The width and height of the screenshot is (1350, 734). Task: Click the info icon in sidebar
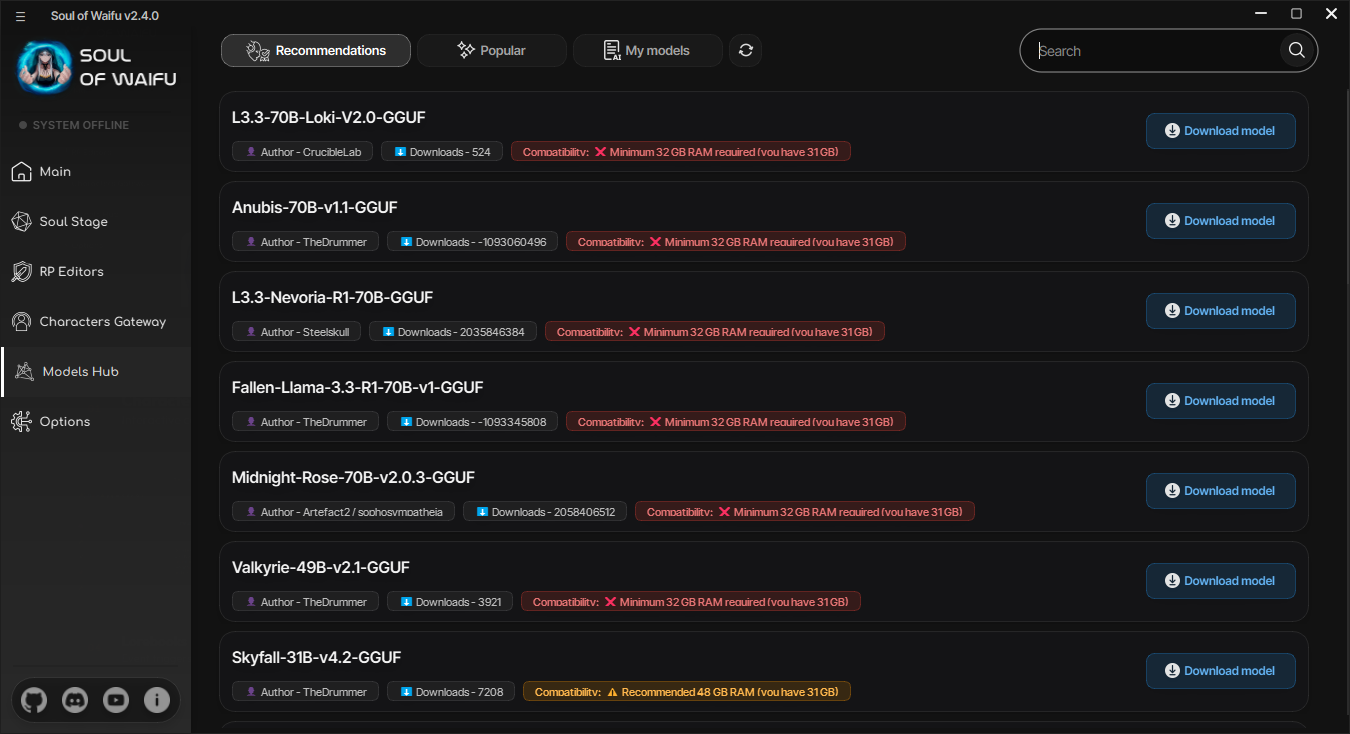157,701
